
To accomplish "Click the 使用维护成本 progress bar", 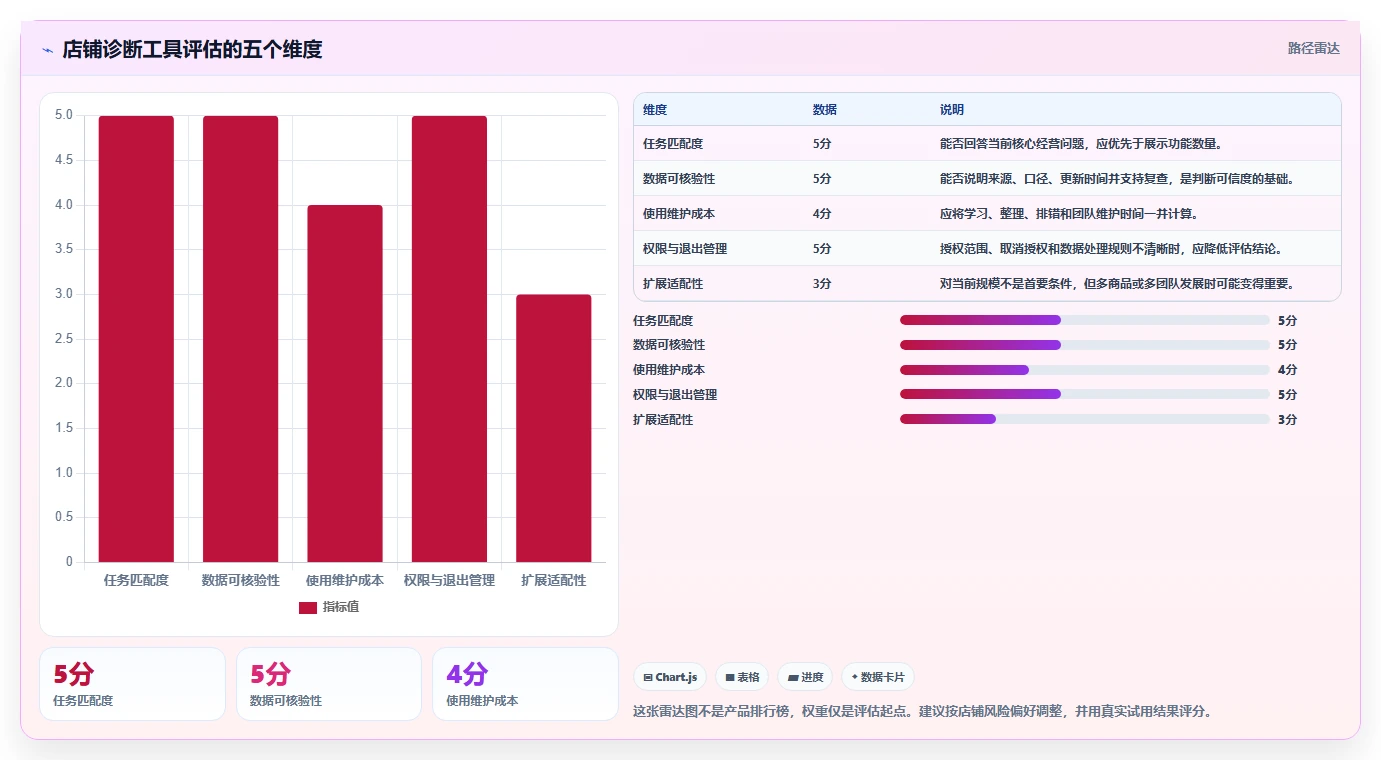I will tap(1084, 370).
